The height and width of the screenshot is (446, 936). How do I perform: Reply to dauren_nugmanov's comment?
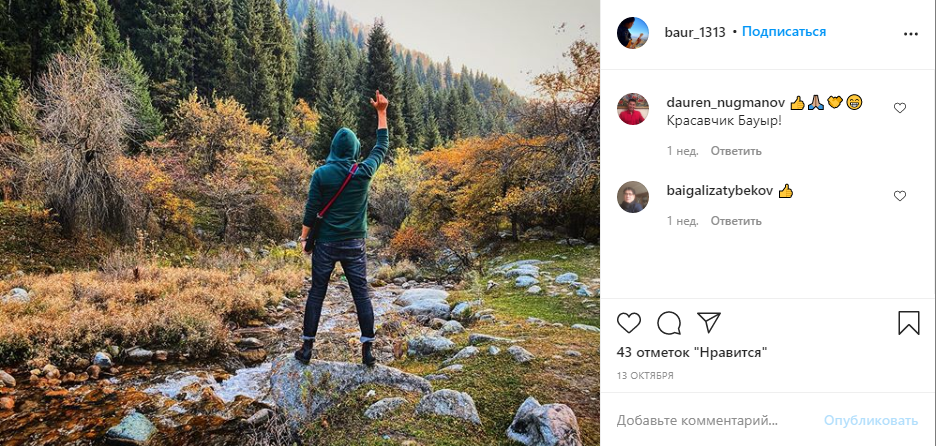(736, 151)
